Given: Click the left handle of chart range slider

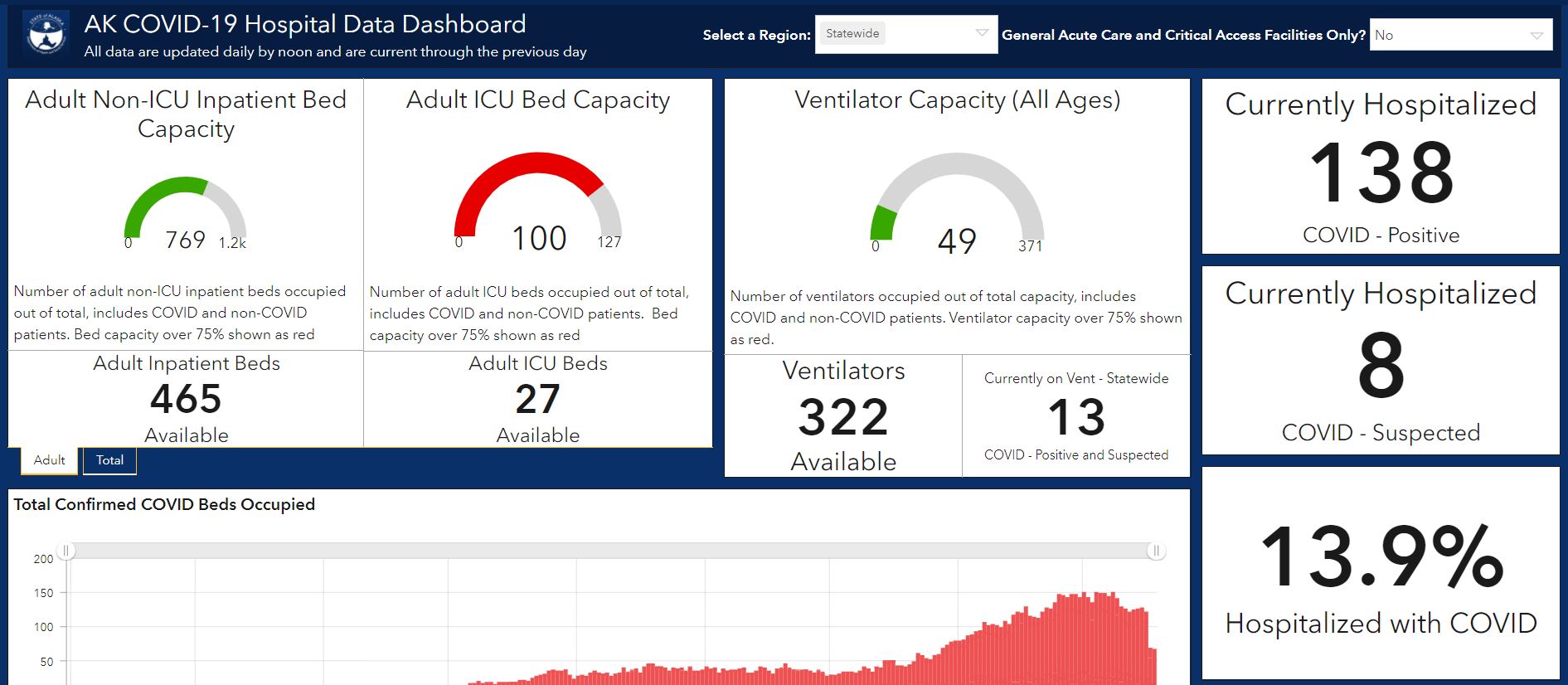Looking at the screenshot, I should click(66, 551).
